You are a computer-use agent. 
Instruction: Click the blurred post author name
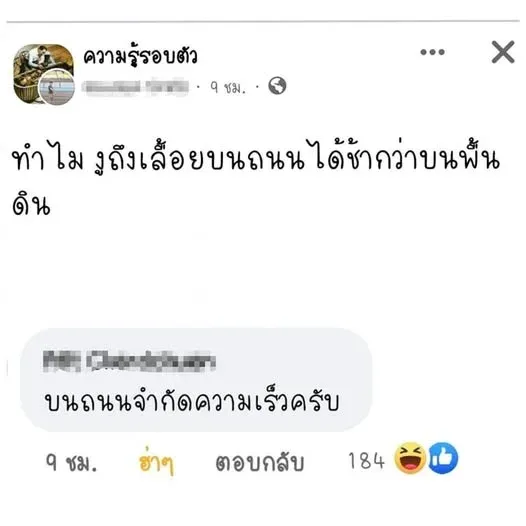pos(135,87)
